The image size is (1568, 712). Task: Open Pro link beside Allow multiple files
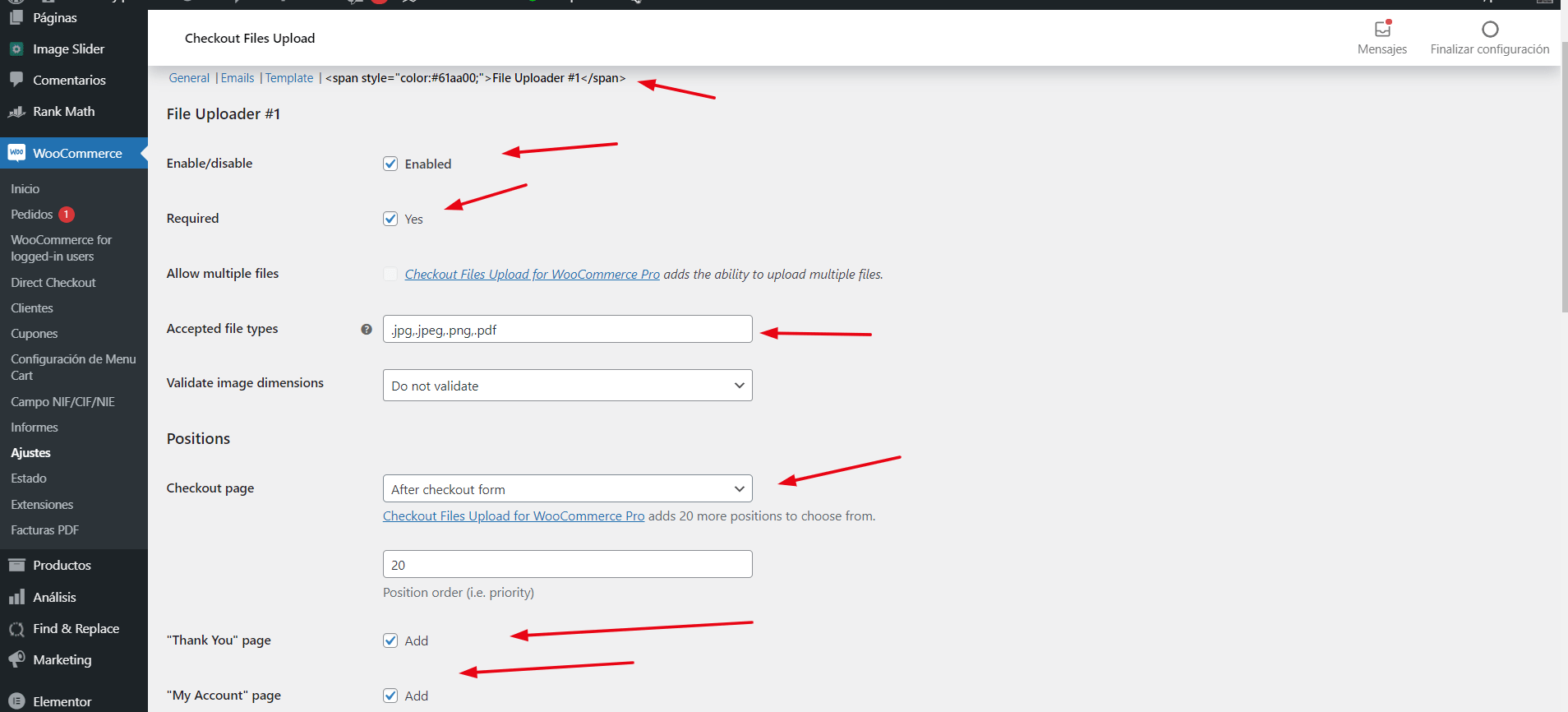(533, 274)
